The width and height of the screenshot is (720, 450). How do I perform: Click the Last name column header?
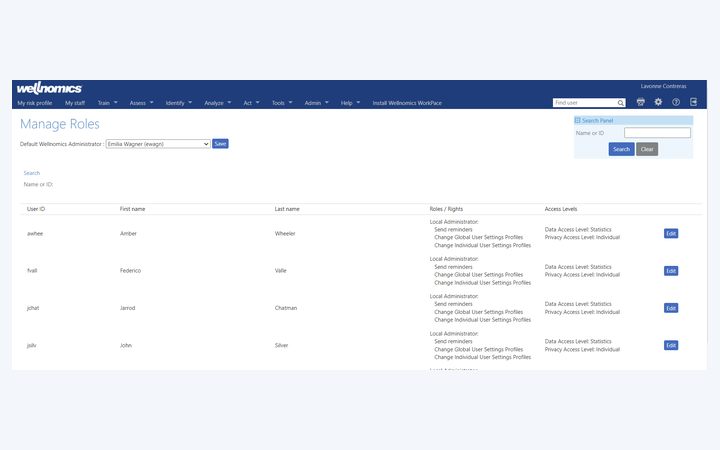point(287,209)
